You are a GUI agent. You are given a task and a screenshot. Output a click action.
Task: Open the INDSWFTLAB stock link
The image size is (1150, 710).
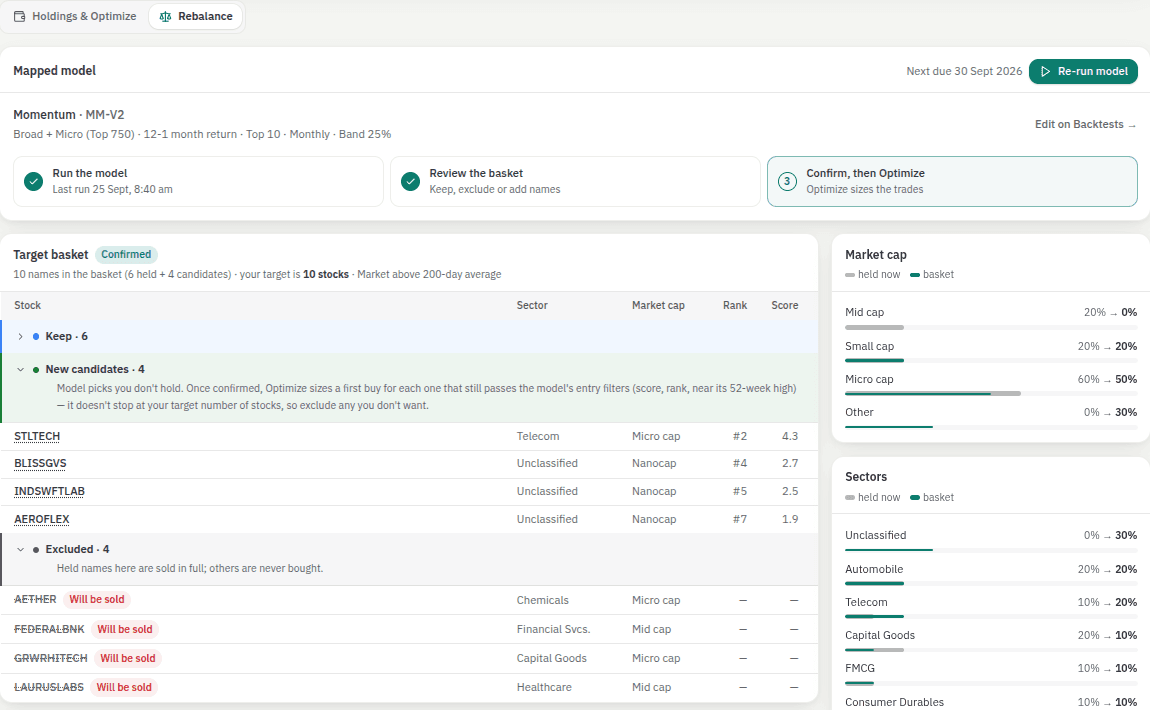click(49, 491)
